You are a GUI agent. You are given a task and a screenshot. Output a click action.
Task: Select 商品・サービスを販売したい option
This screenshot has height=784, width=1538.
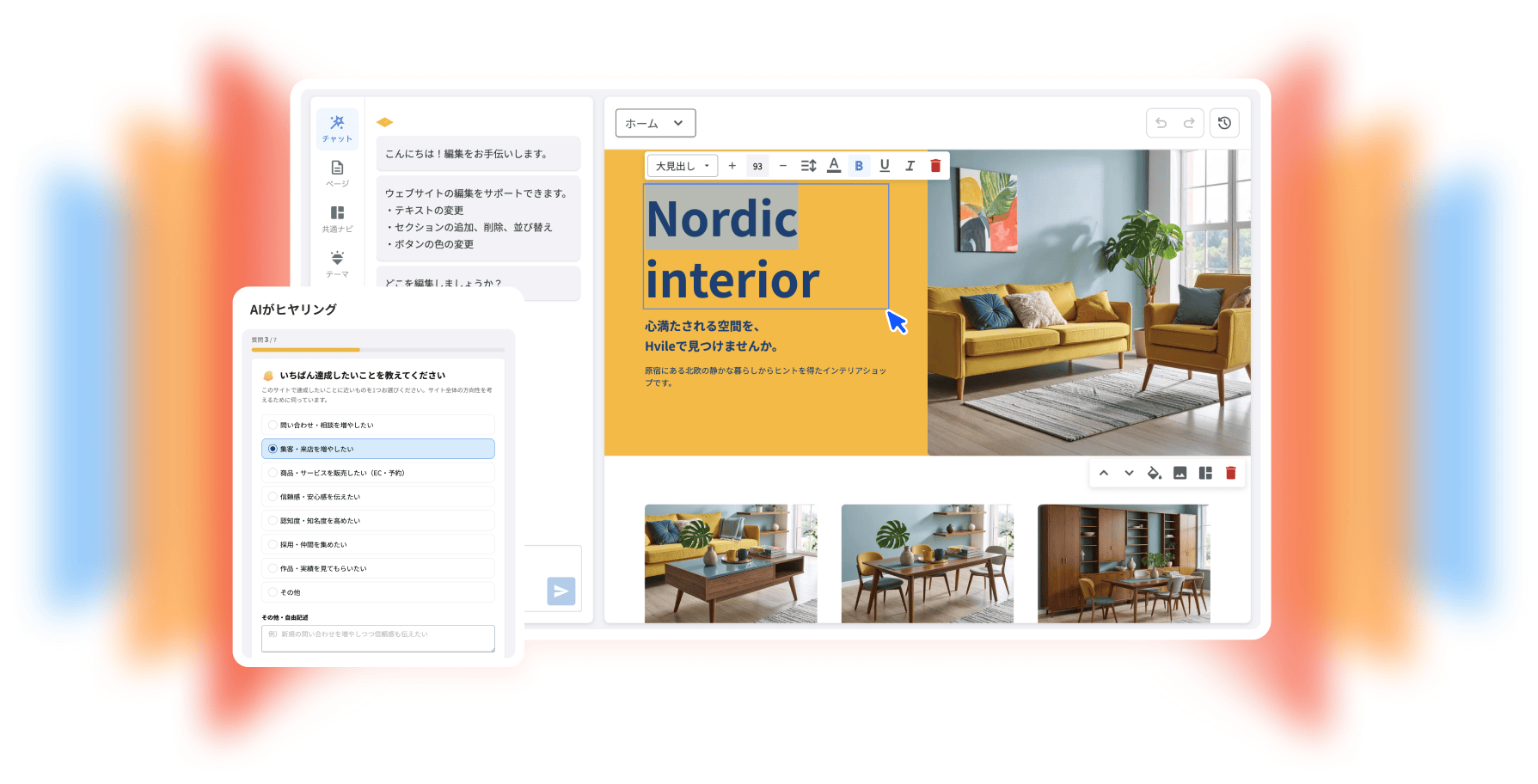pos(378,473)
